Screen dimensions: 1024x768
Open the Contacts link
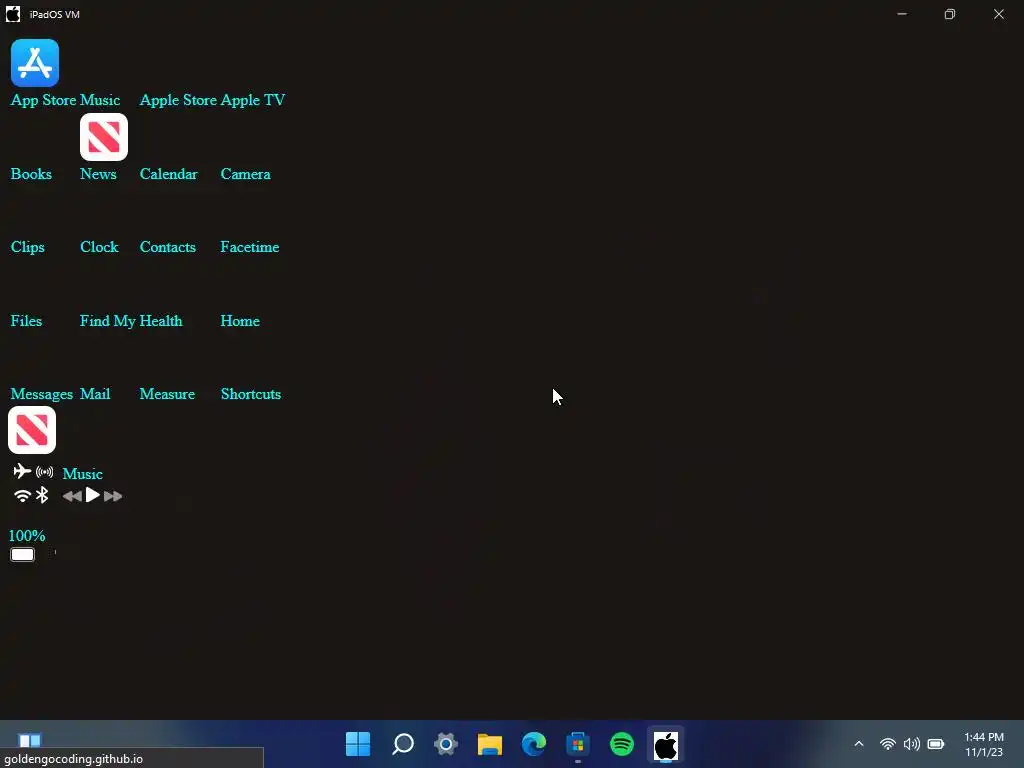pos(168,247)
